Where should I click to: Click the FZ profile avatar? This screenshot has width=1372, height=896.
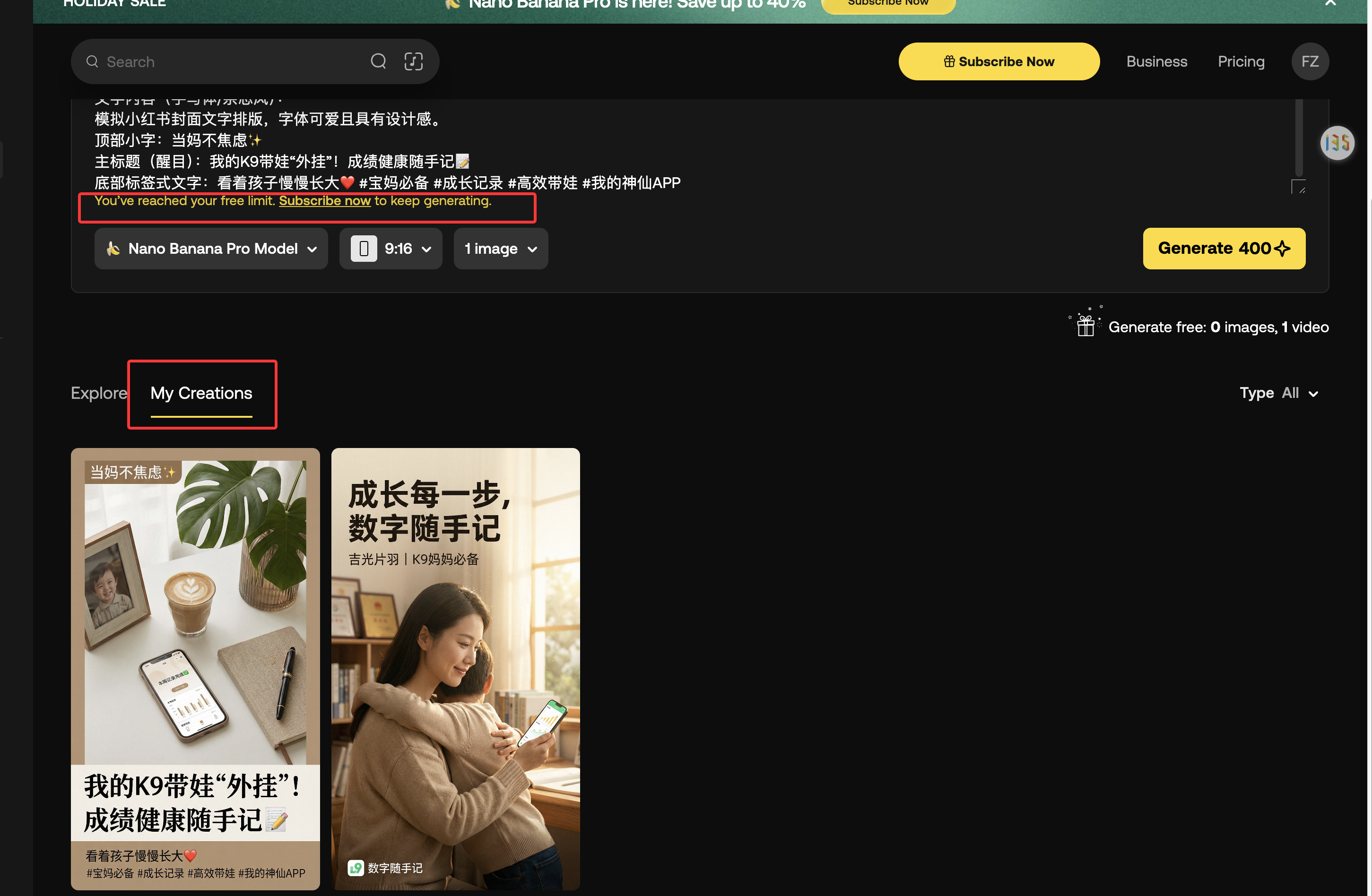coord(1310,61)
